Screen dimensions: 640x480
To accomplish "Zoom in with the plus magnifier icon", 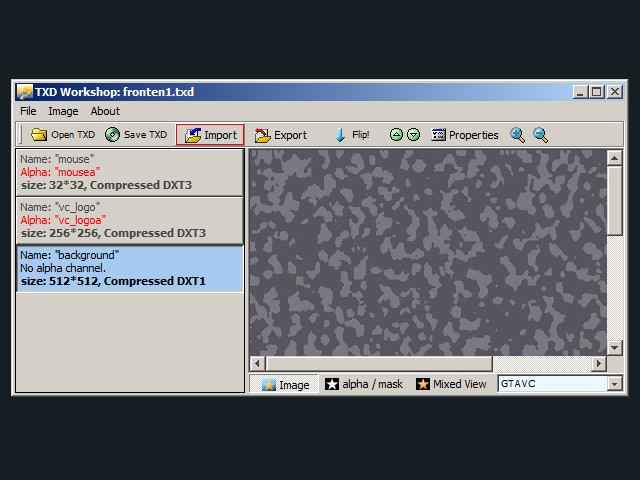I will click(517, 135).
